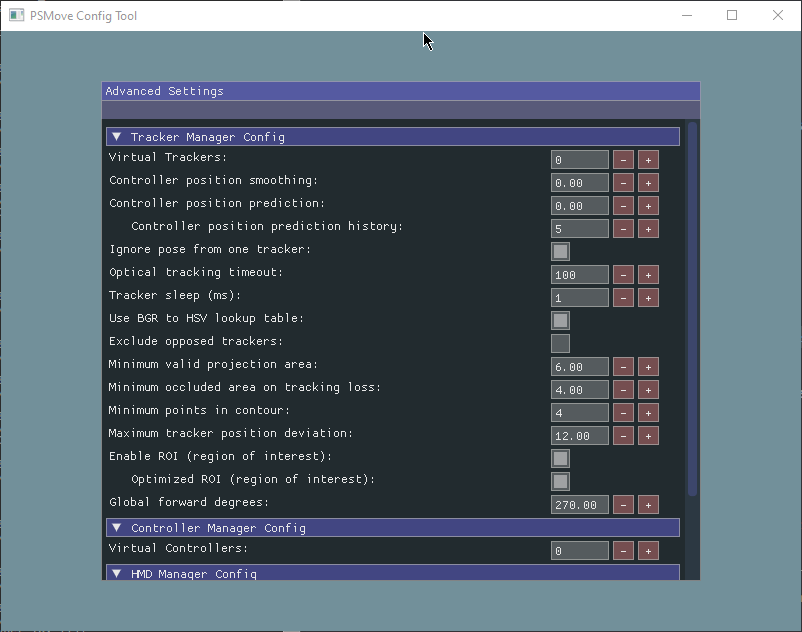This screenshot has height=632, width=802.
Task: Click prediction history value field showing 5
Action: coord(580,229)
